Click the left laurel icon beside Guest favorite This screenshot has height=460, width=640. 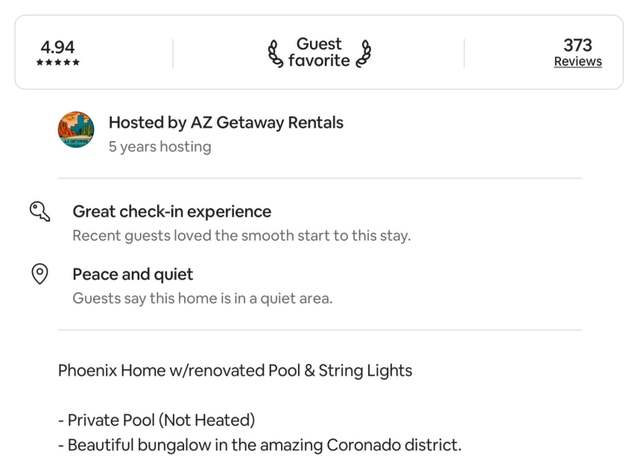click(x=276, y=53)
